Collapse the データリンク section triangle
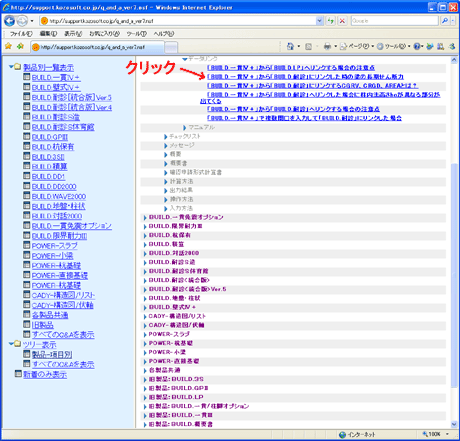 184,59
